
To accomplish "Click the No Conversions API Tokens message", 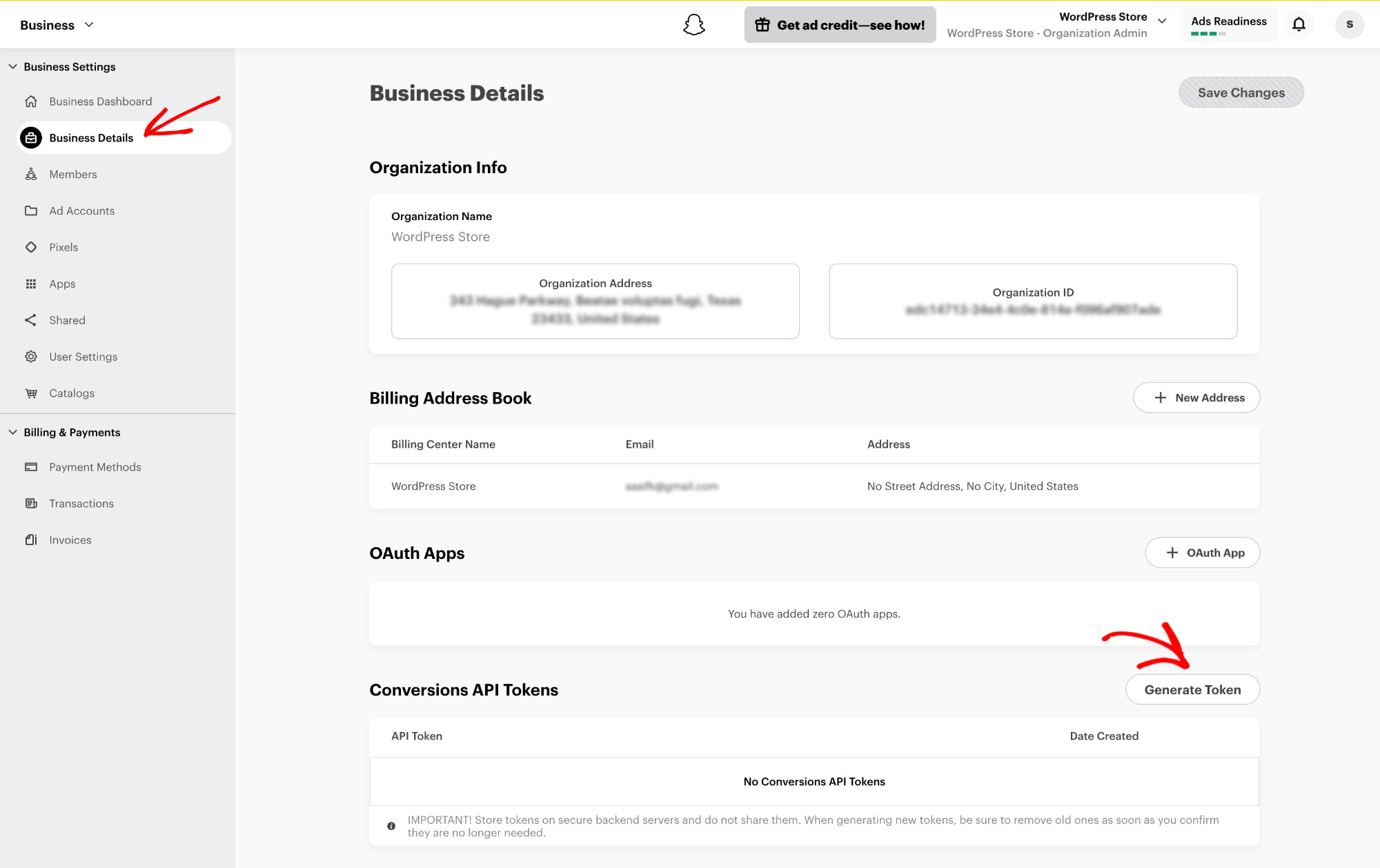I will 814,782.
